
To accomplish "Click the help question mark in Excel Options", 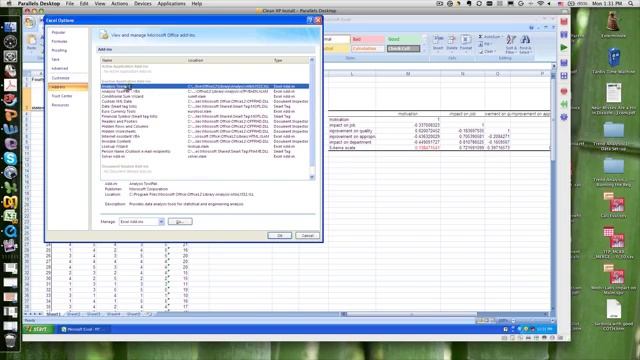I will (x=309, y=20).
